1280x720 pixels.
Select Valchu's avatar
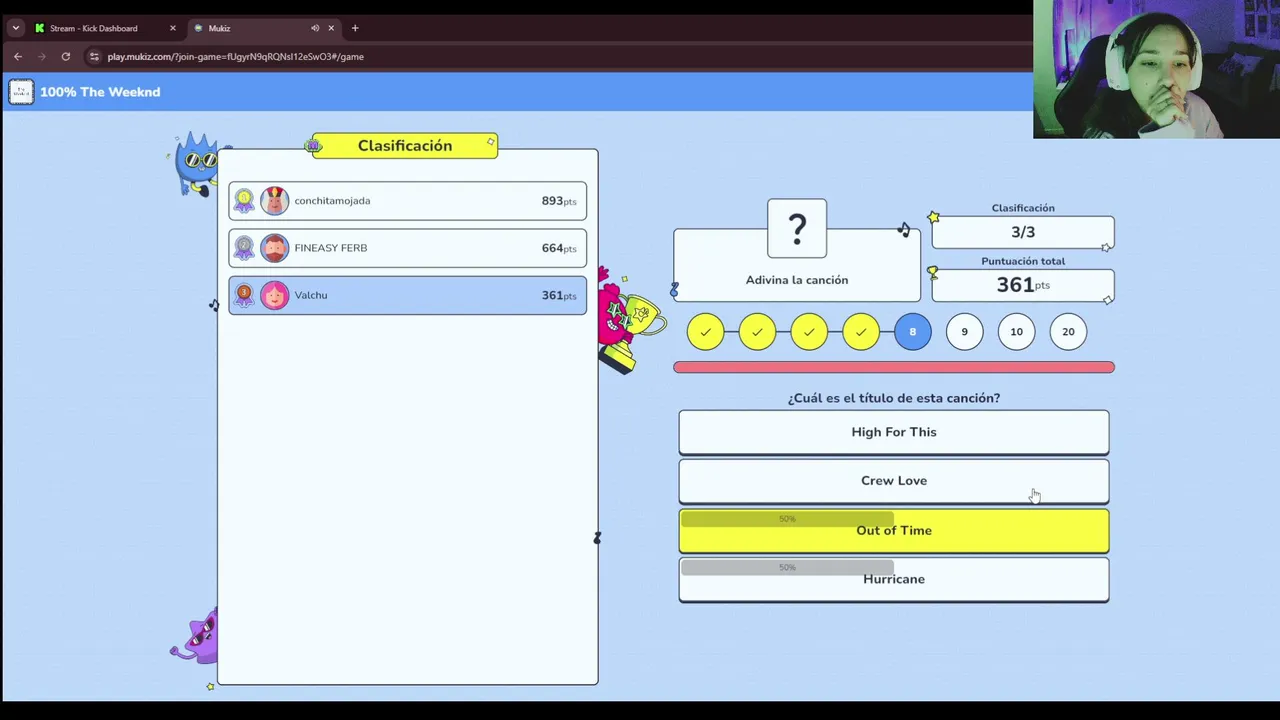[274, 295]
